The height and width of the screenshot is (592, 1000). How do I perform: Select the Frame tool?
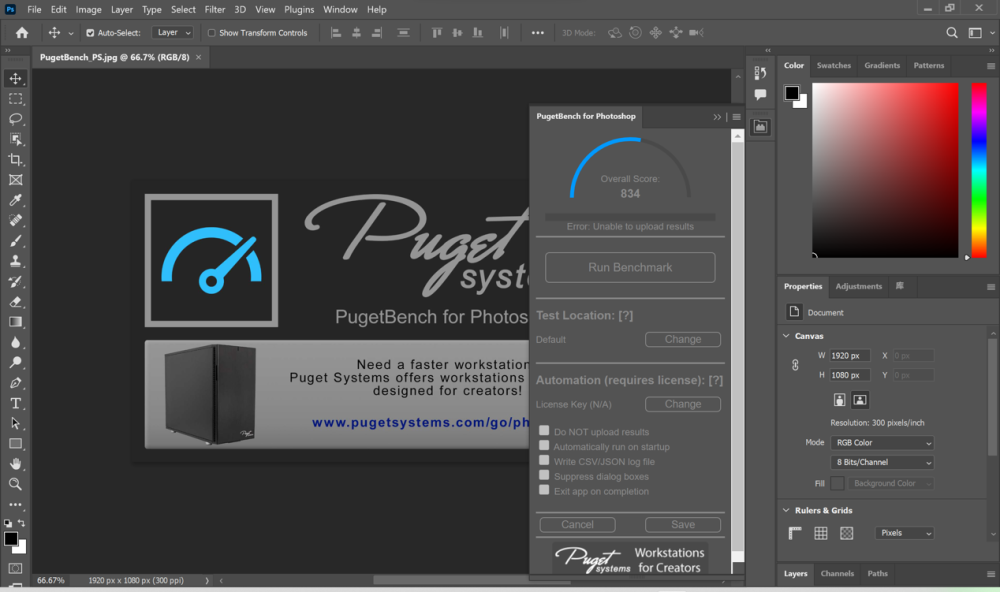(15, 180)
